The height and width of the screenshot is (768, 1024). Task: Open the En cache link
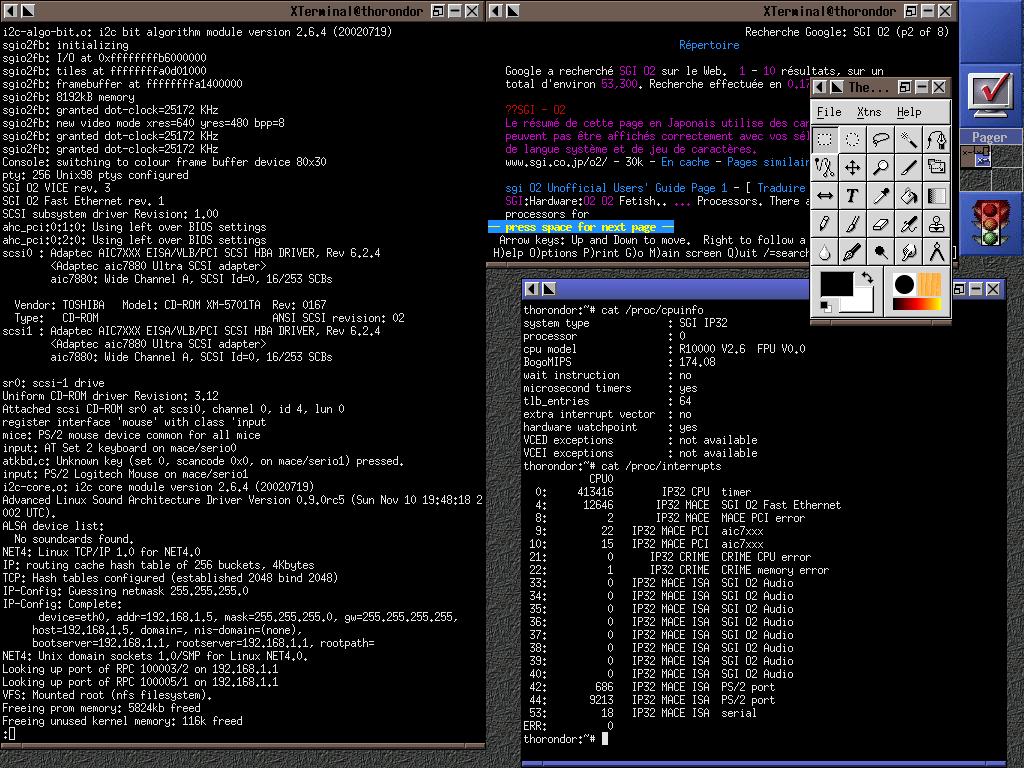pos(685,162)
